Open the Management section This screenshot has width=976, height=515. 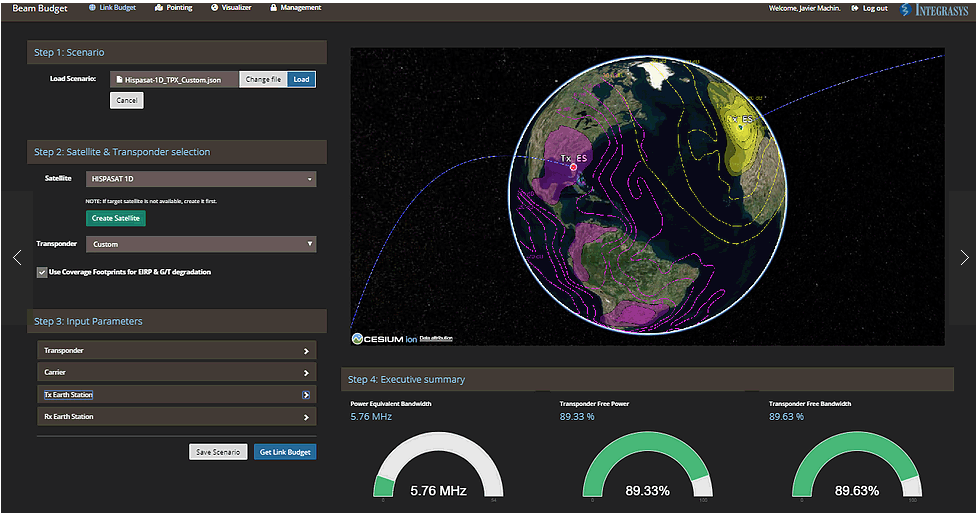coord(295,8)
